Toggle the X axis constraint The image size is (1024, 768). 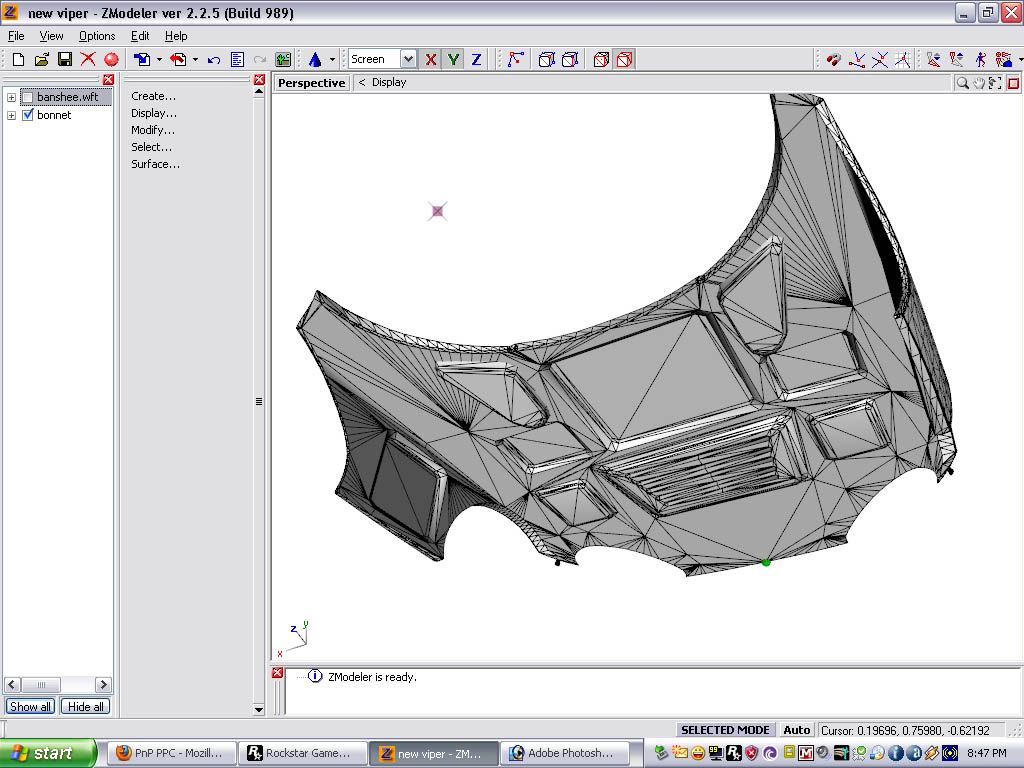[x=431, y=60]
